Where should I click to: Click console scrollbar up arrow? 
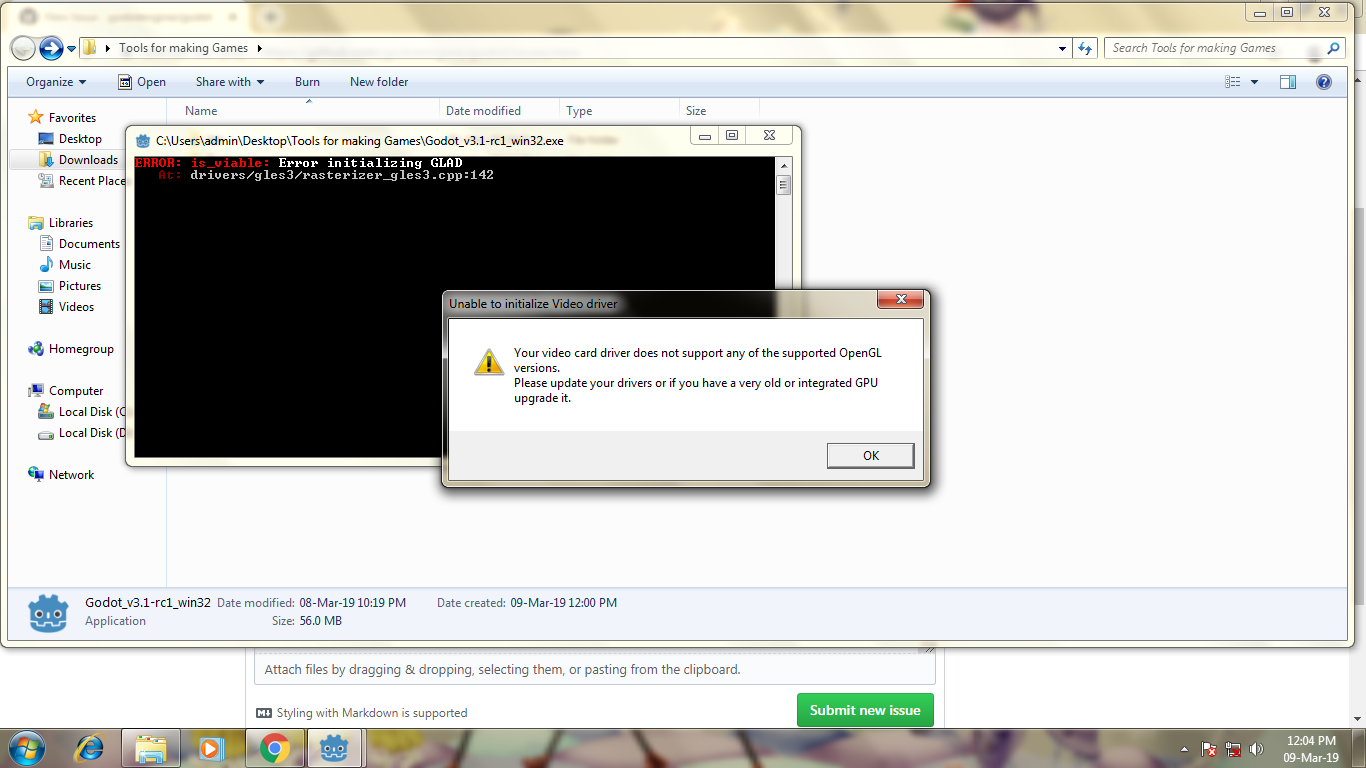784,164
